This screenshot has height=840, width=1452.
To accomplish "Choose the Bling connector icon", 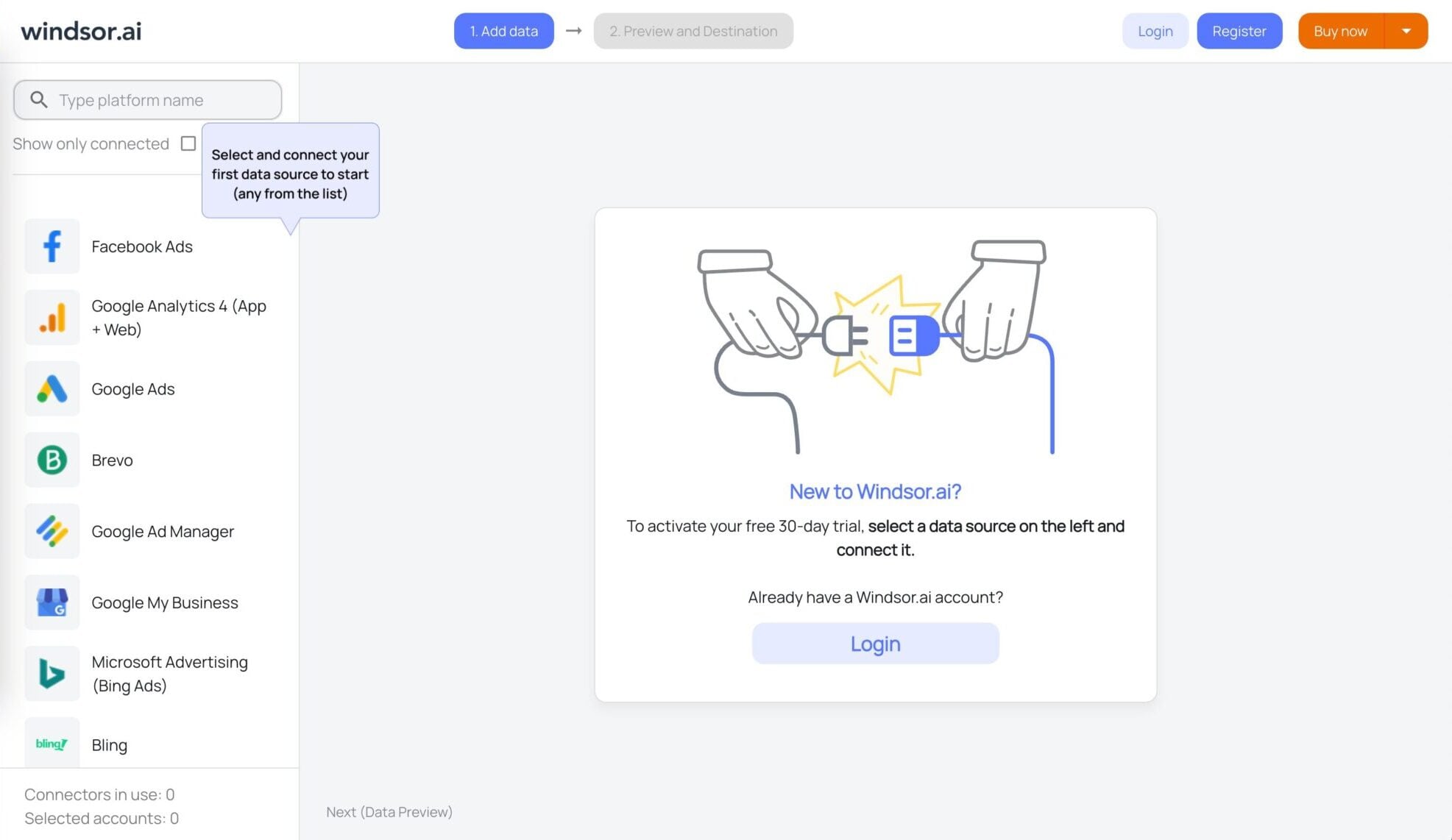I will pos(52,744).
